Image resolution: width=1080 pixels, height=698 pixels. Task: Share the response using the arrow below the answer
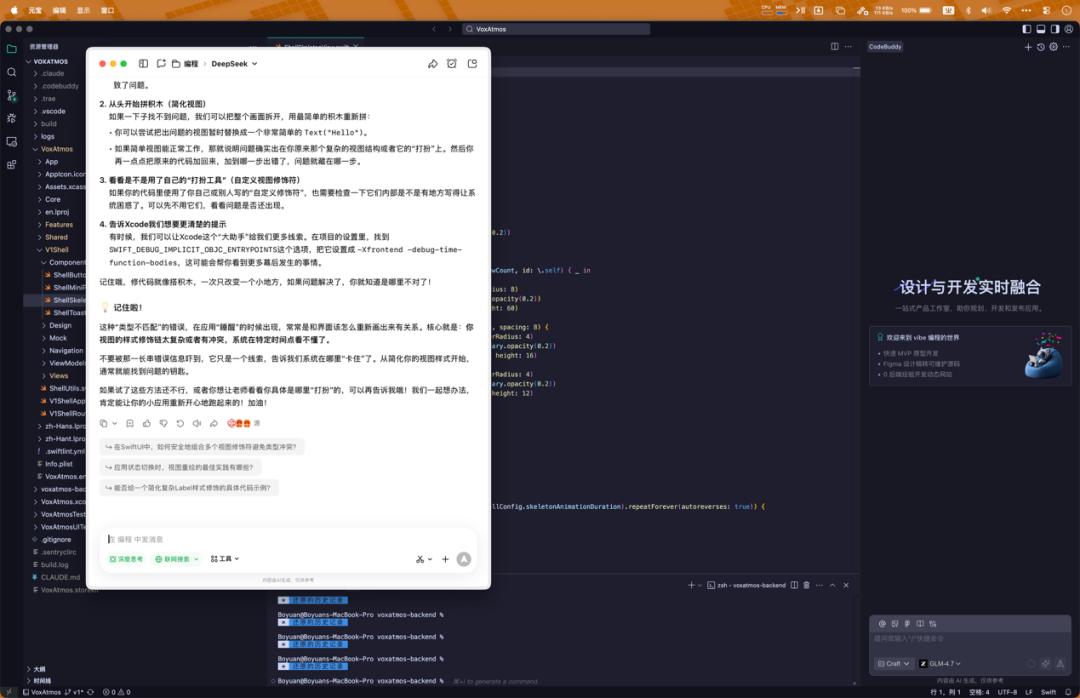pyautogui.click(x=214, y=423)
